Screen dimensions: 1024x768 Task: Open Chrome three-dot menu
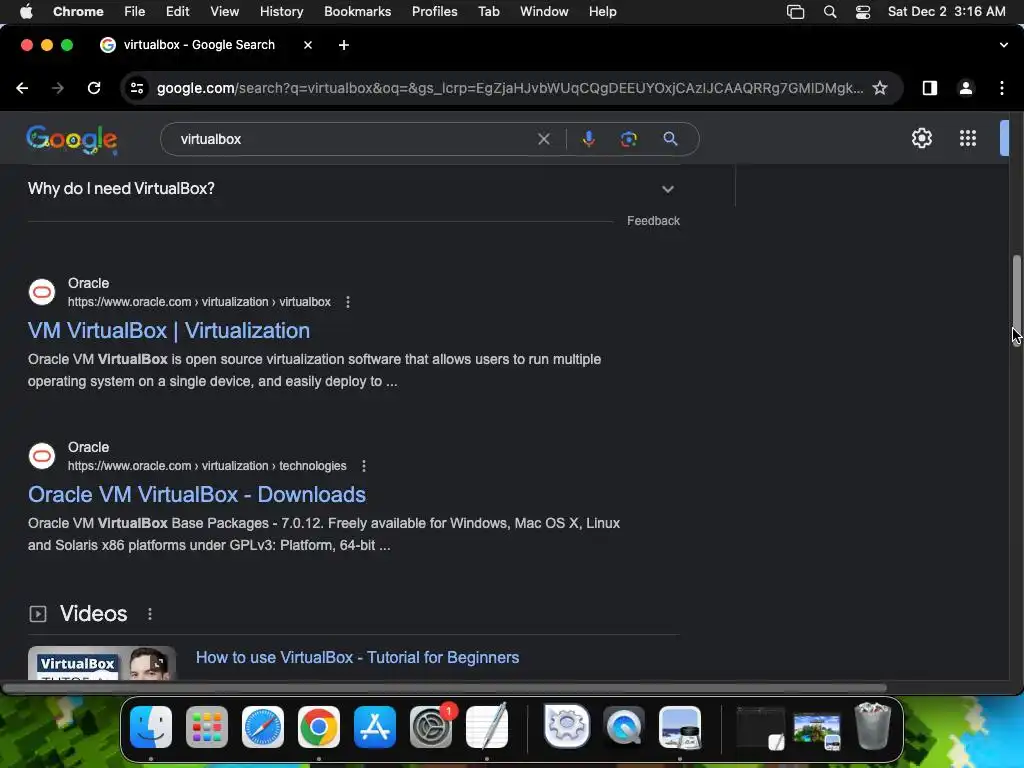click(1002, 88)
